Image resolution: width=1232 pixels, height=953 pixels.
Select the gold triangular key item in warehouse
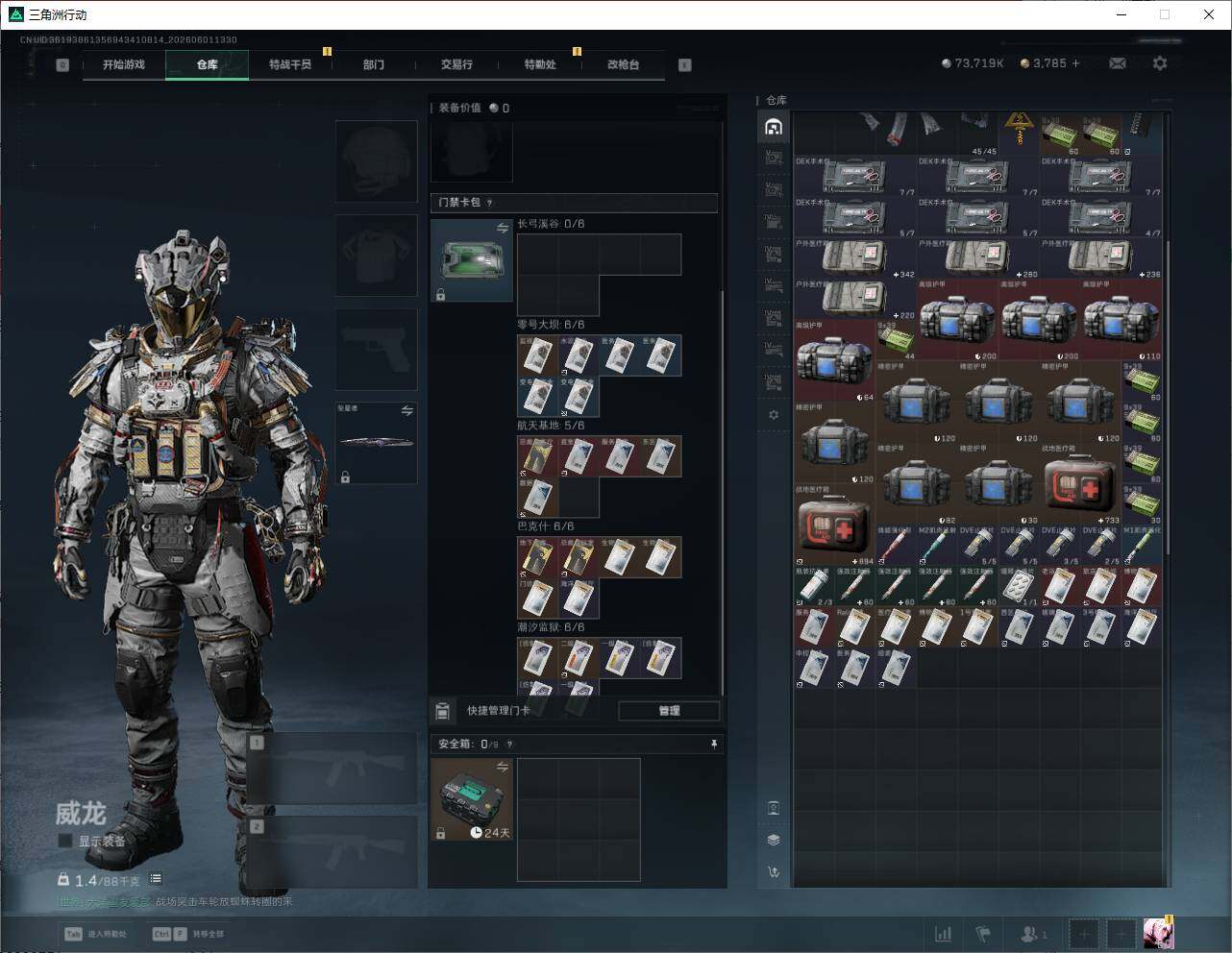1019,134
